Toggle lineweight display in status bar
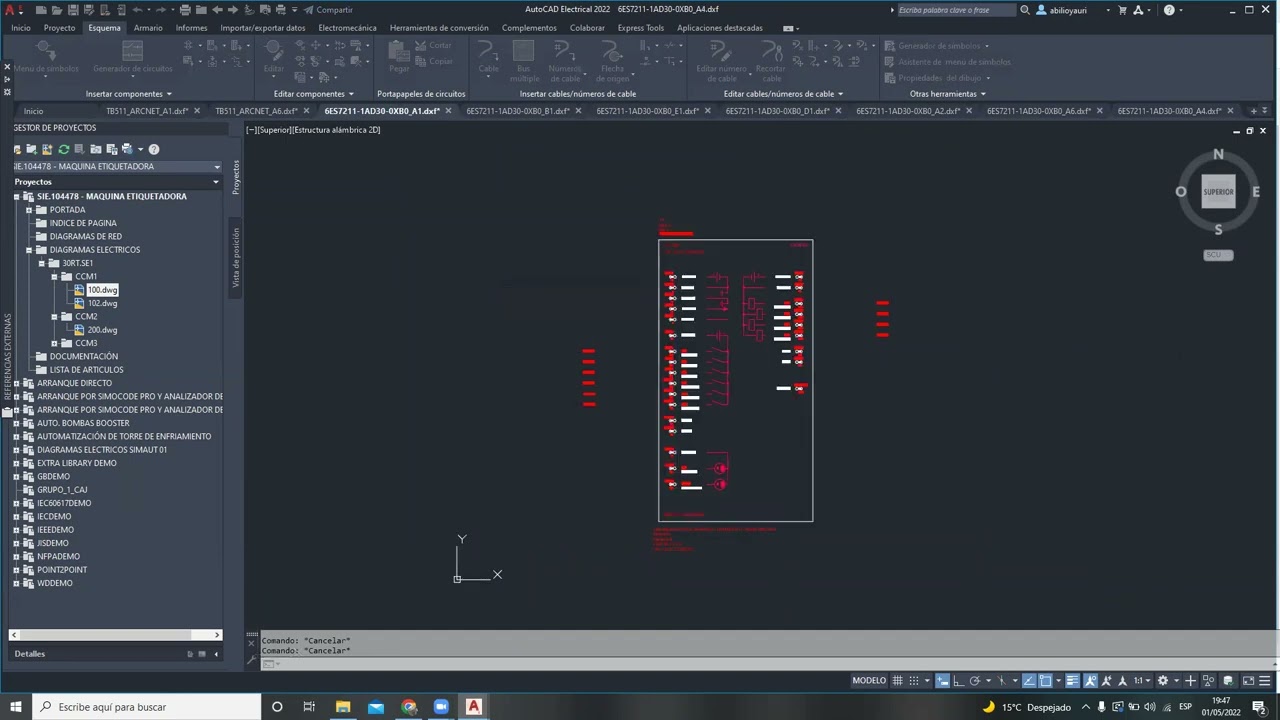Image resolution: width=1280 pixels, height=720 pixels. coord(1072,680)
